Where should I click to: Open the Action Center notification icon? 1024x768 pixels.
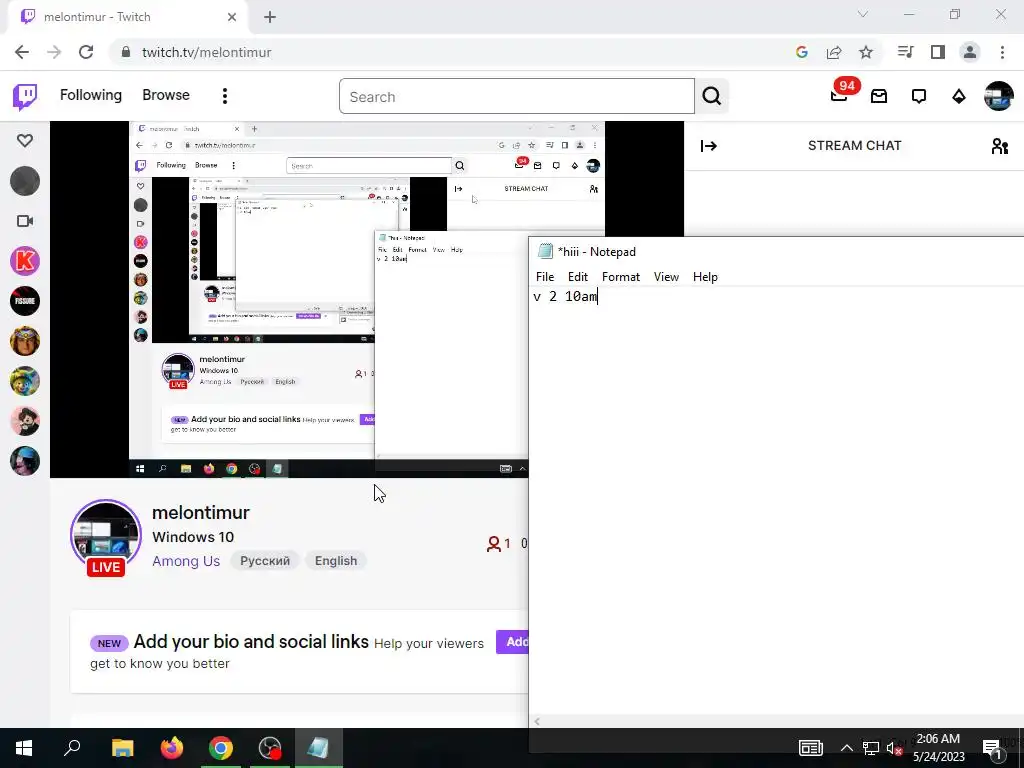click(993, 748)
